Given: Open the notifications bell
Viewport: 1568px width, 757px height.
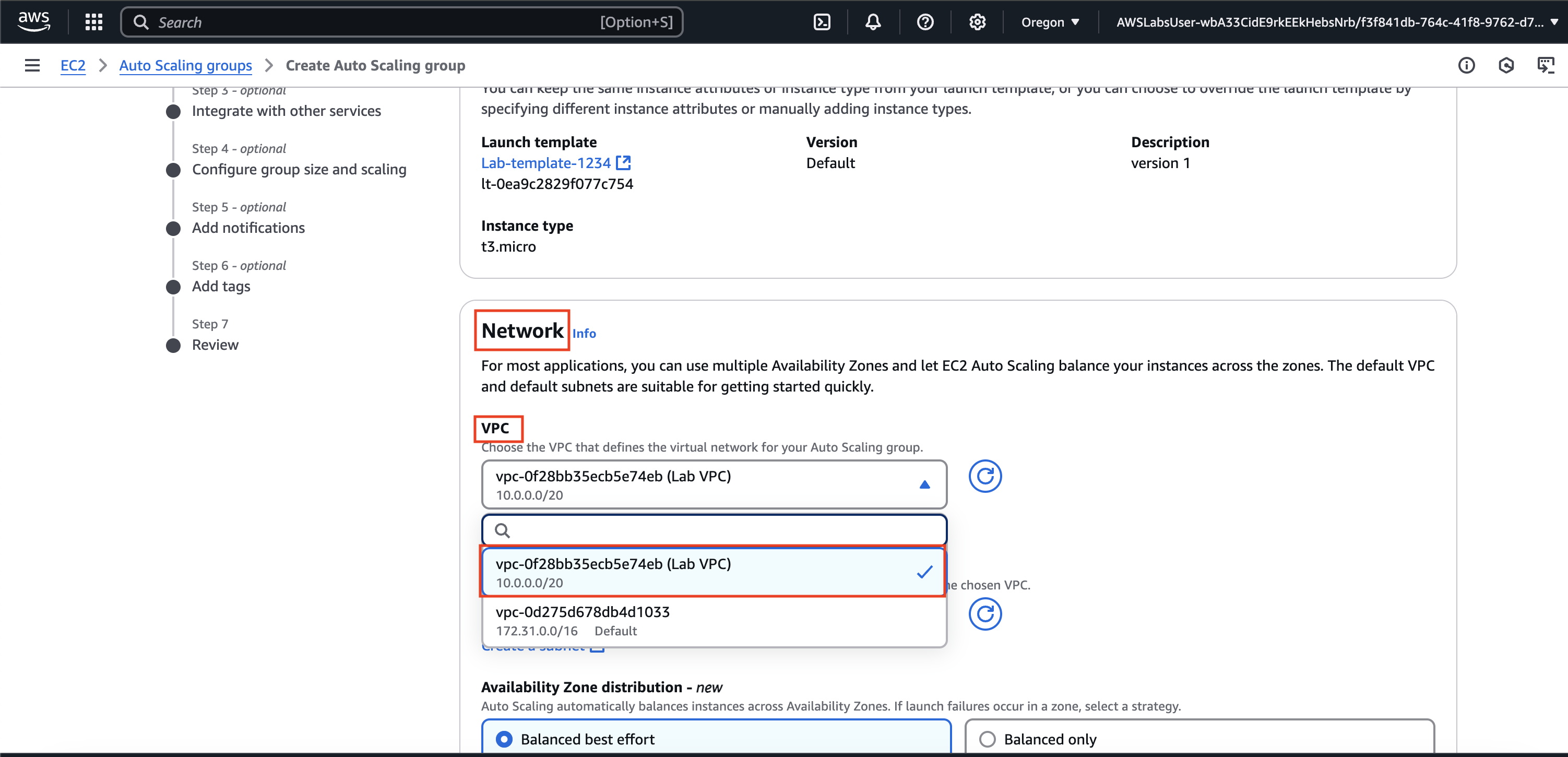Looking at the screenshot, I should 873,22.
